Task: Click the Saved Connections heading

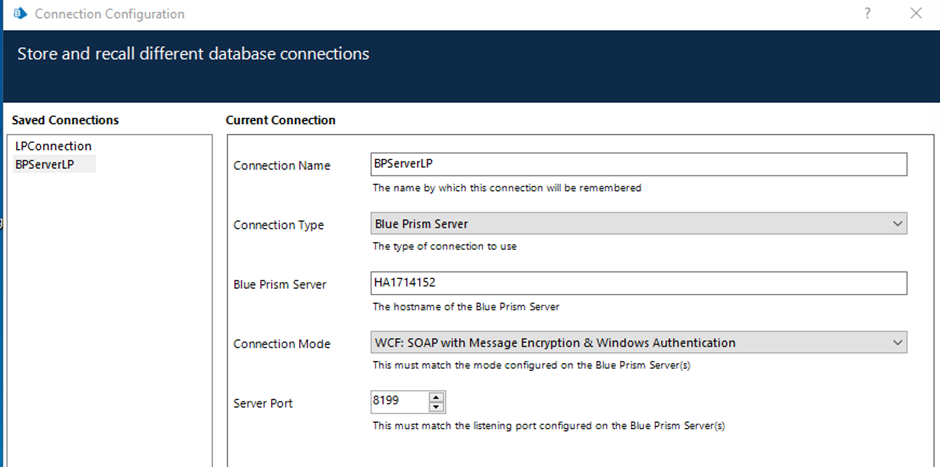Action: point(65,120)
